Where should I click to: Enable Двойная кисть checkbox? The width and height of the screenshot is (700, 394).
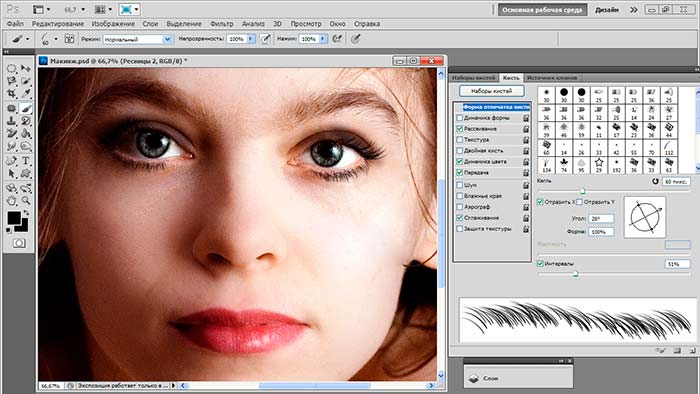click(x=459, y=150)
